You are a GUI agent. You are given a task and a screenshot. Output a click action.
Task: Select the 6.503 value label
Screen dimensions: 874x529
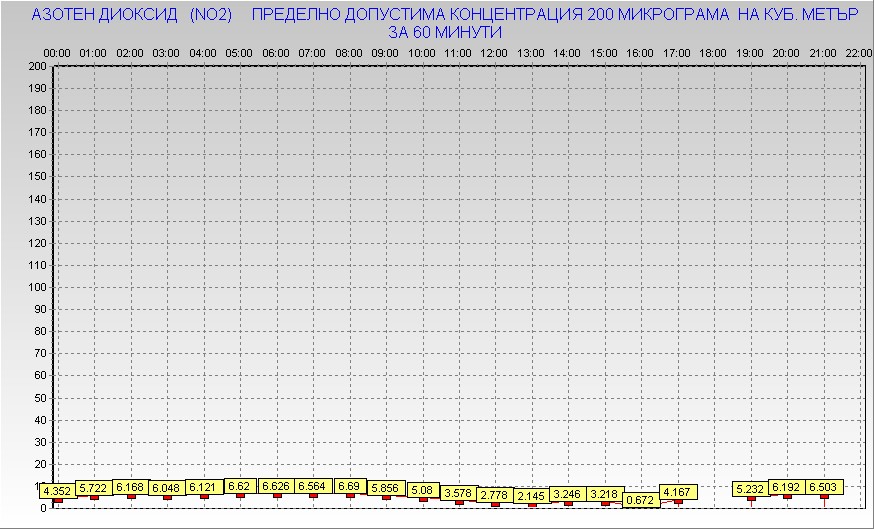tap(825, 487)
